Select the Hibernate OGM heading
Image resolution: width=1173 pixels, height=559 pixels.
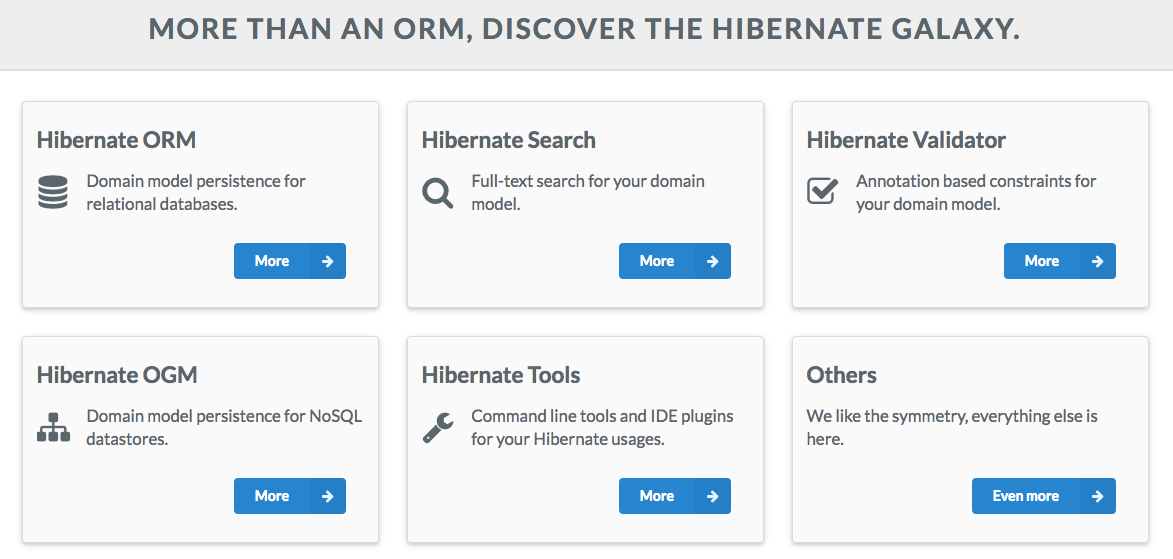pos(117,375)
